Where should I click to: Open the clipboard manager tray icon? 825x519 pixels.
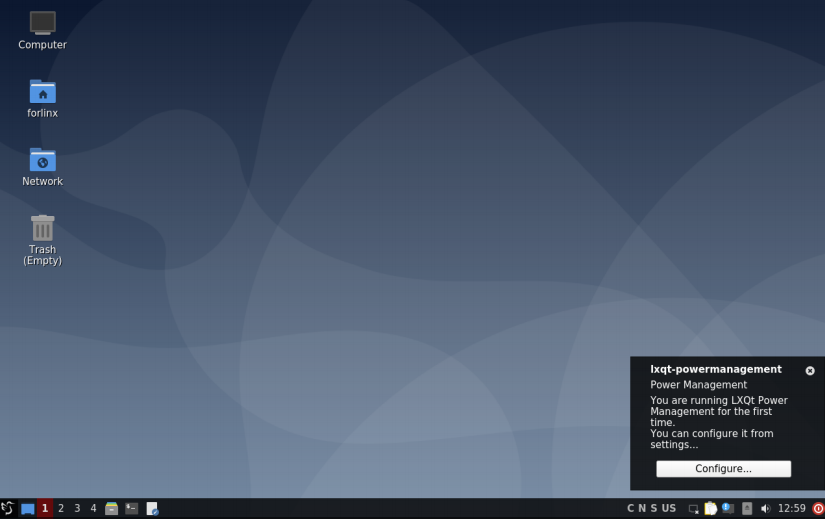[x=711, y=508]
